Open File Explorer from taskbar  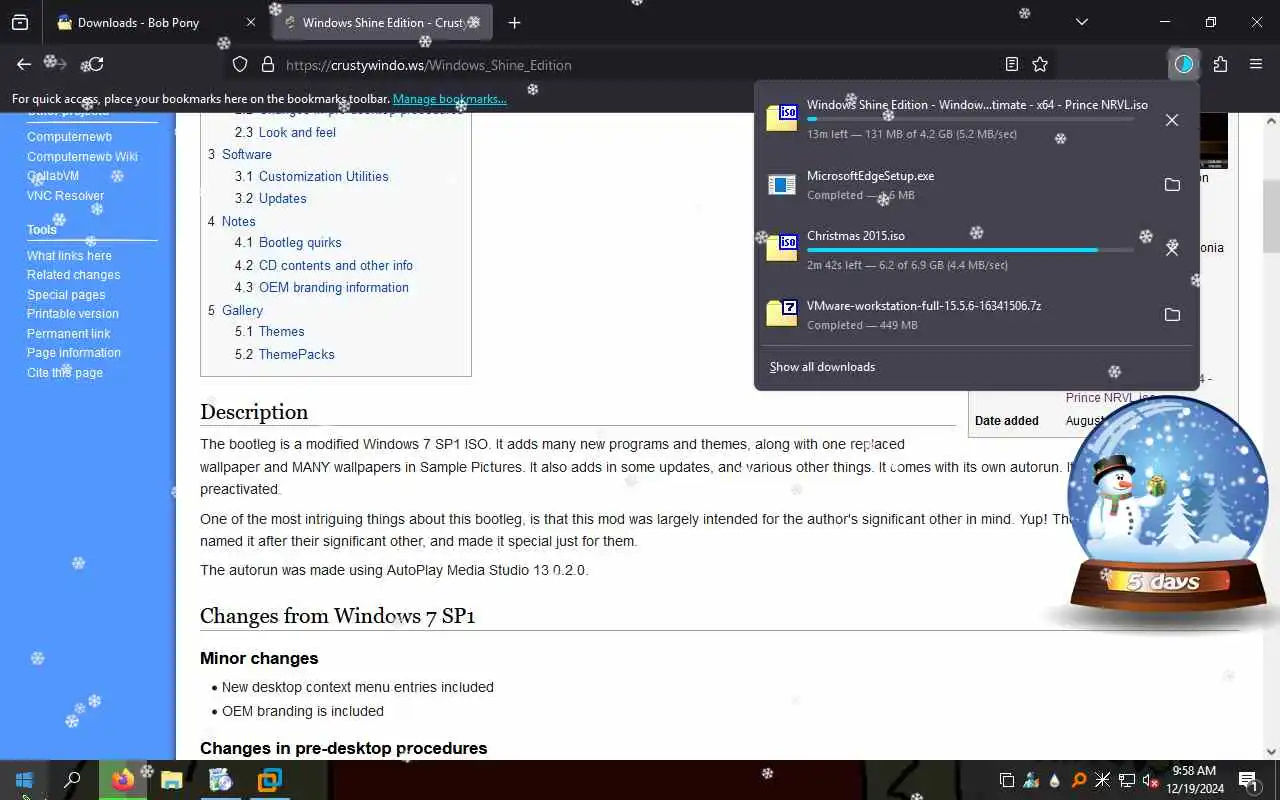(x=172, y=780)
